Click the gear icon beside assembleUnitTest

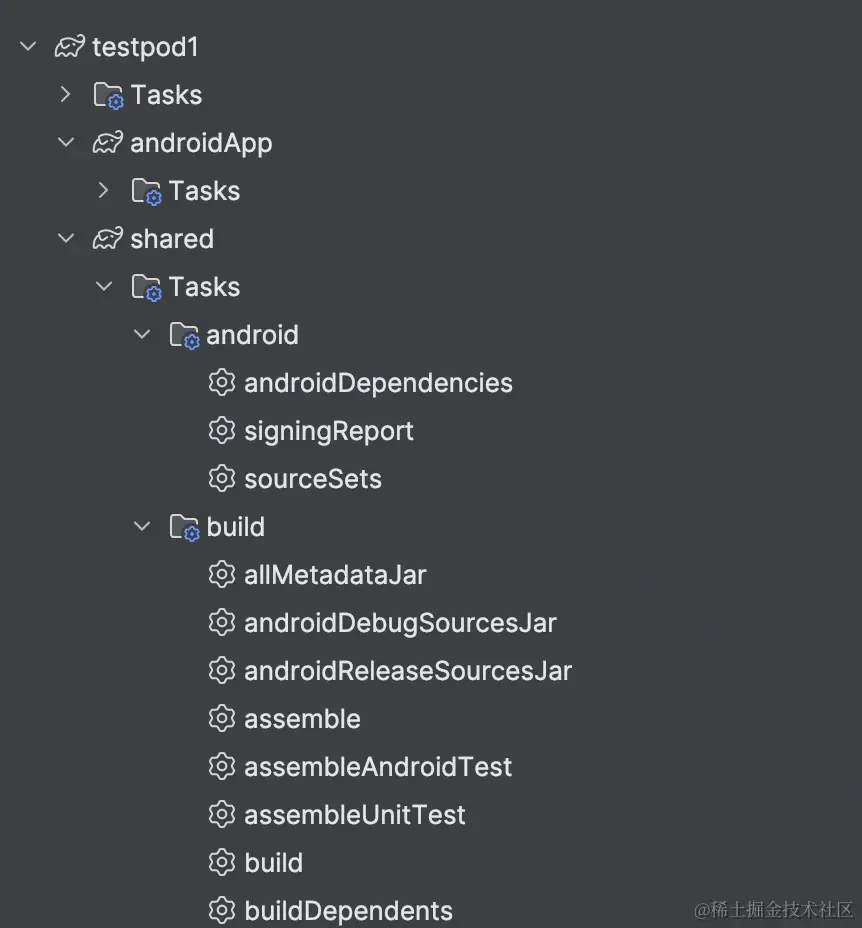point(221,815)
